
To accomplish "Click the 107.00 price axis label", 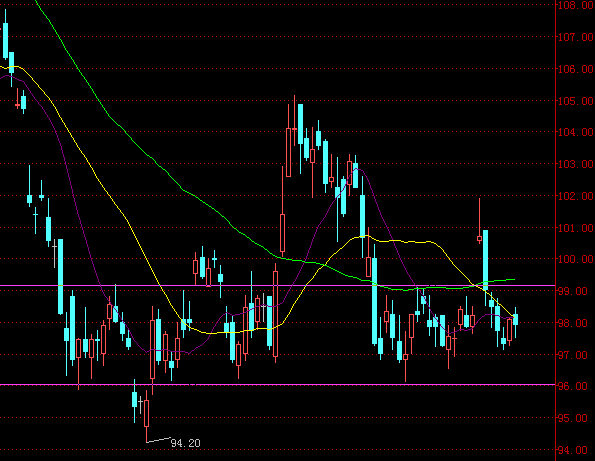I will (576, 37).
